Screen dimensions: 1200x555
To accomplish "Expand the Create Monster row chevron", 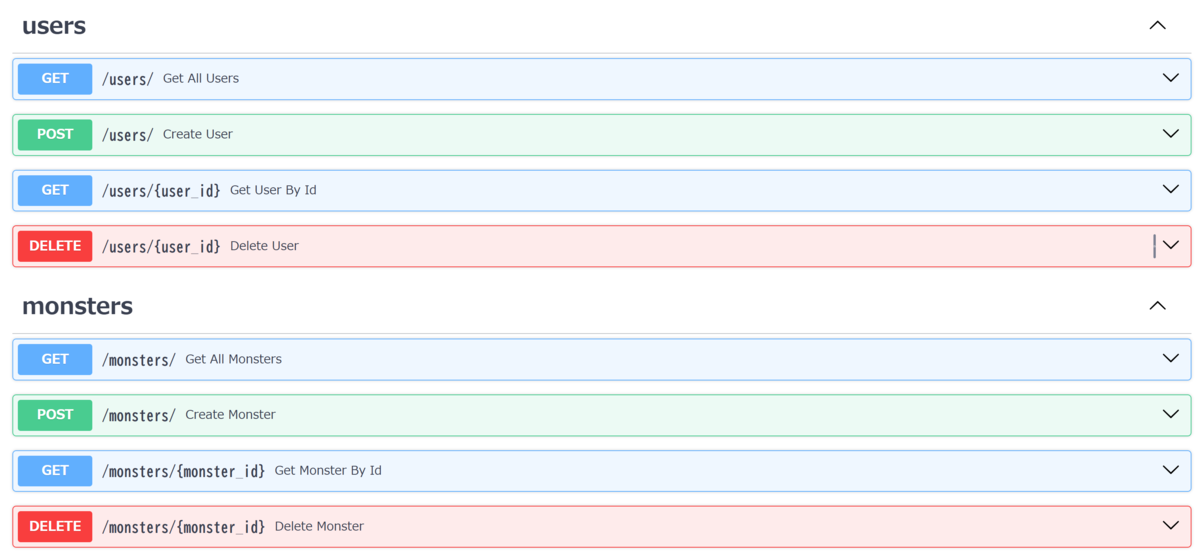I will click(1170, 414).
